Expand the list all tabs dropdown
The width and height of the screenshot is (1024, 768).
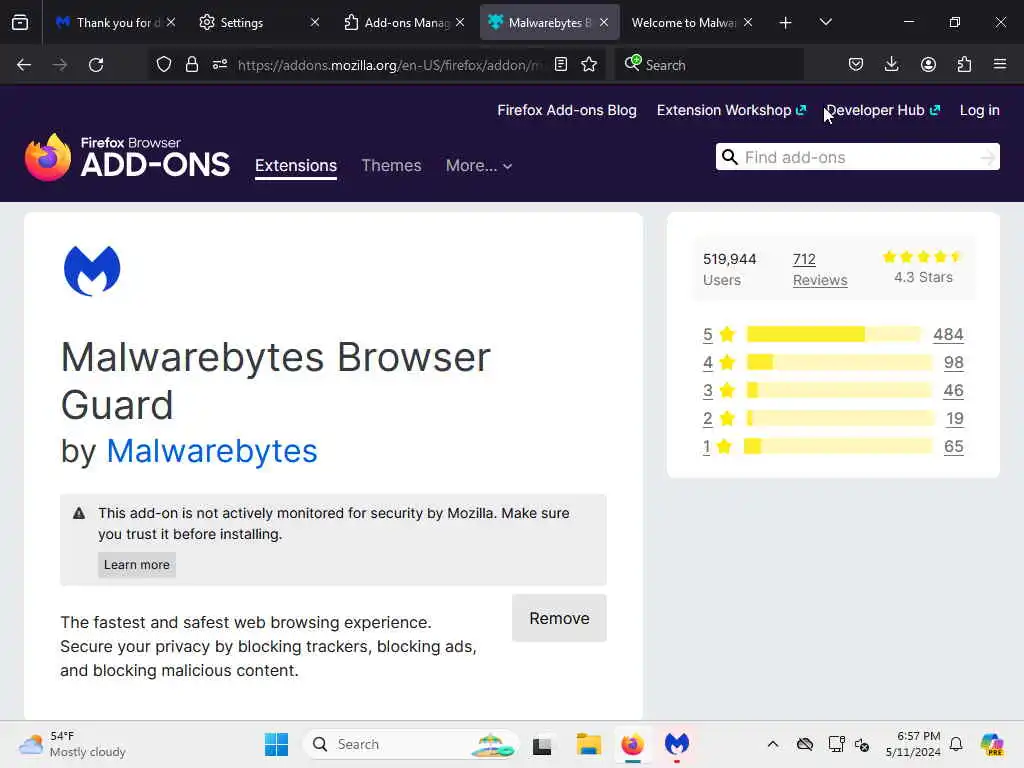tap(825, 23)
